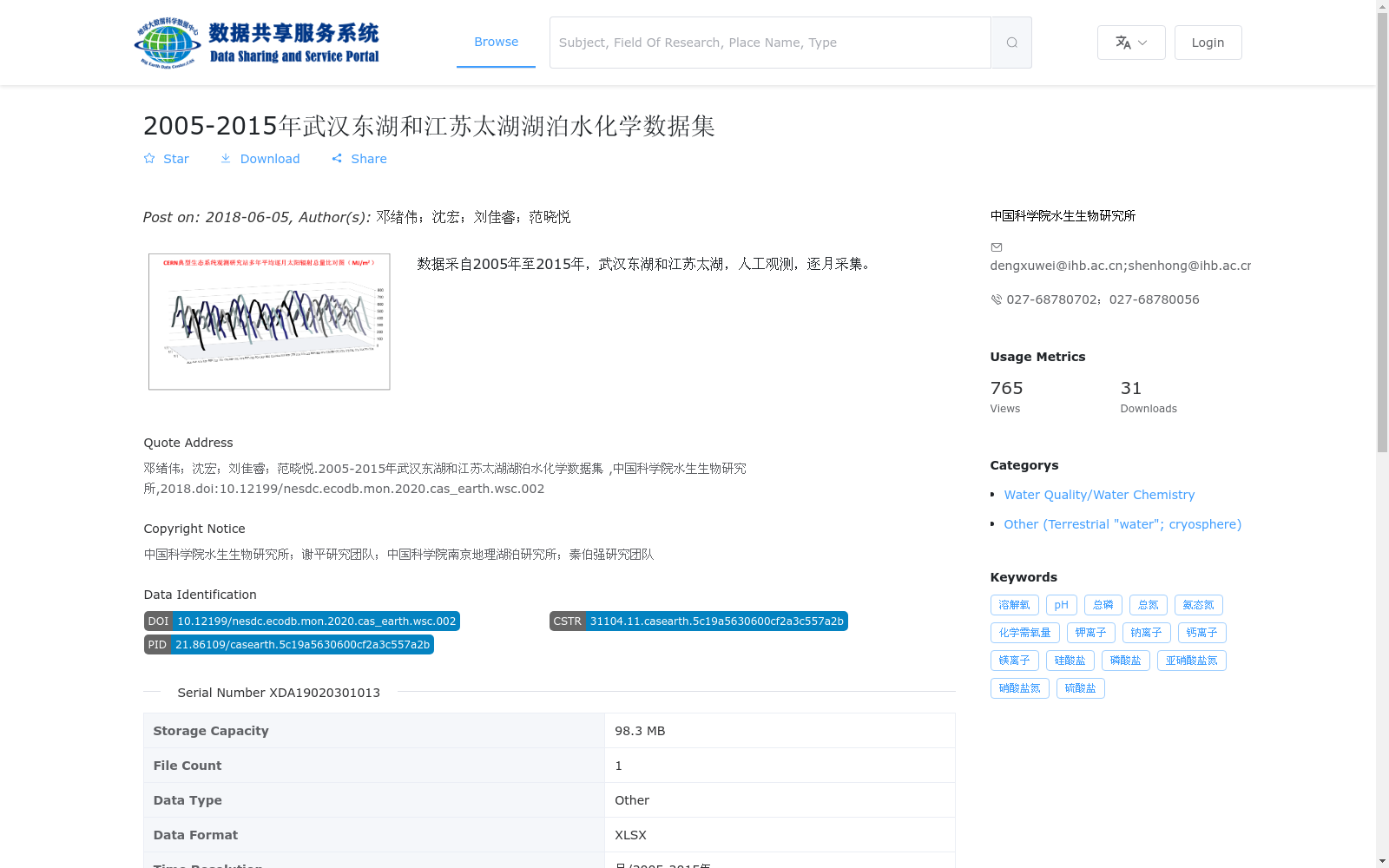Screen dimensions: 1389x868
Task: Select the 磷酸盐 keyword tag
Action: coord(1125,661)
